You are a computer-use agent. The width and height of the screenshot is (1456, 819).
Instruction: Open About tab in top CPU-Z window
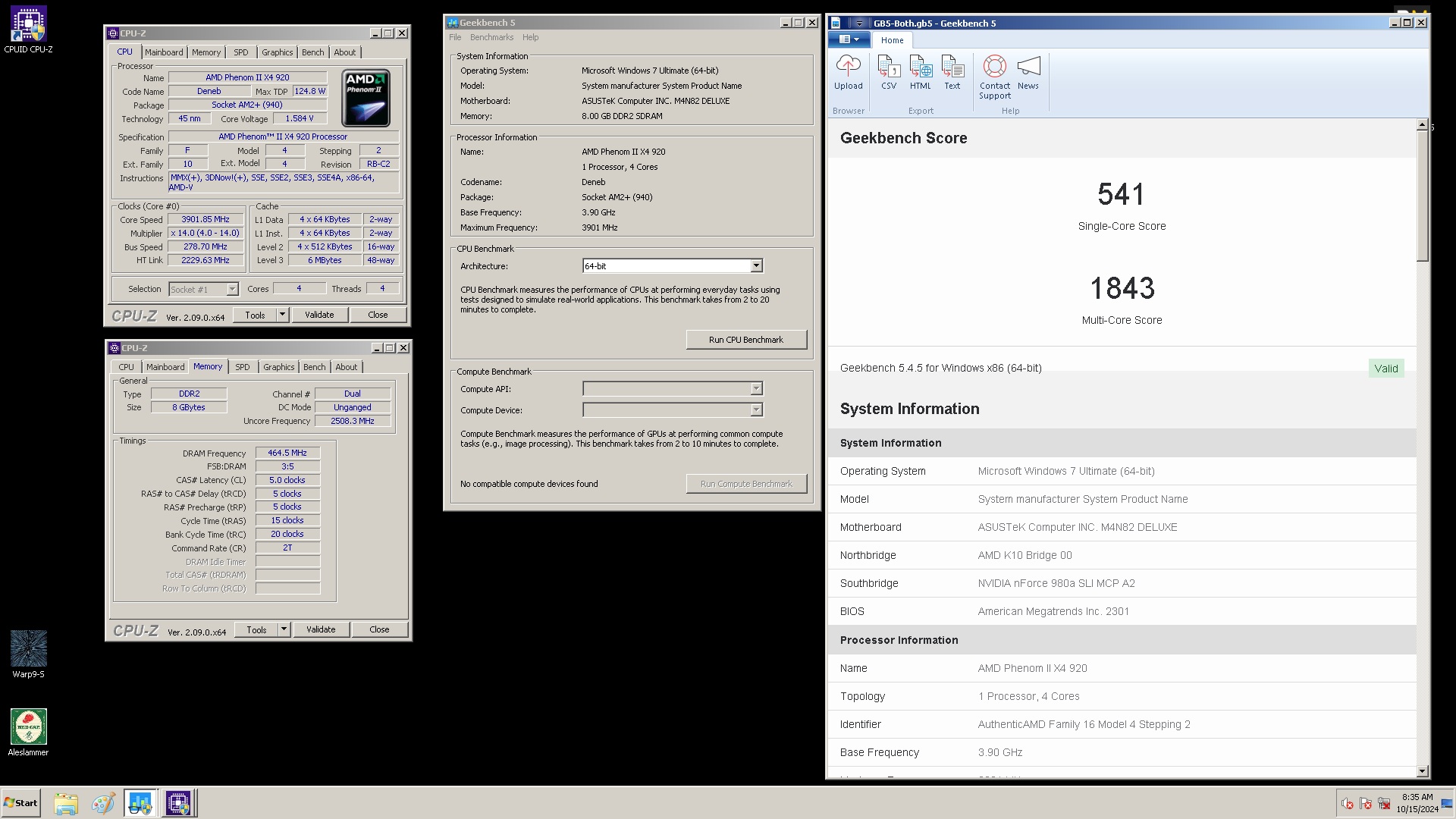click(x=345, y=52)
